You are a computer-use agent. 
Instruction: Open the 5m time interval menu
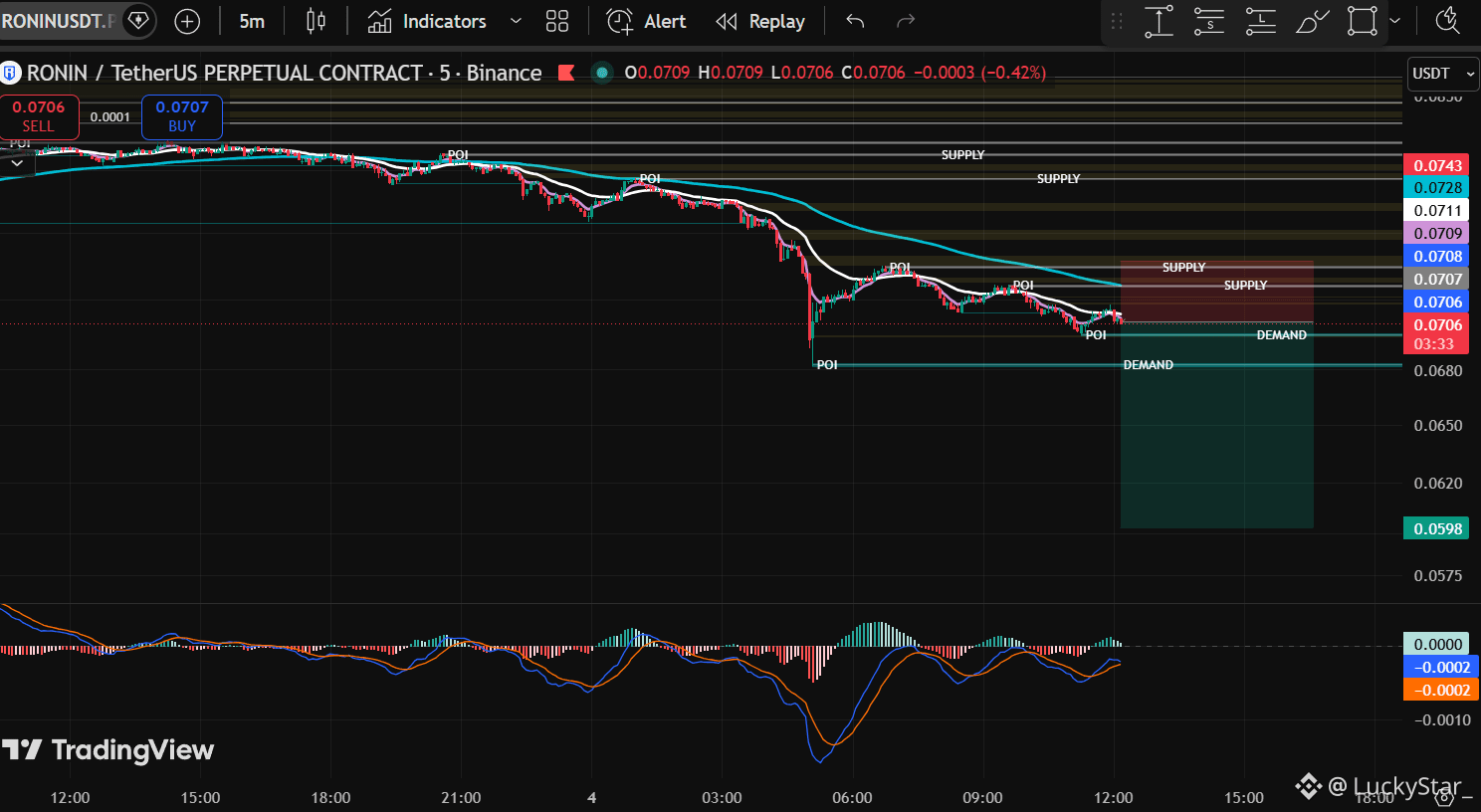(x=252, y=21)
